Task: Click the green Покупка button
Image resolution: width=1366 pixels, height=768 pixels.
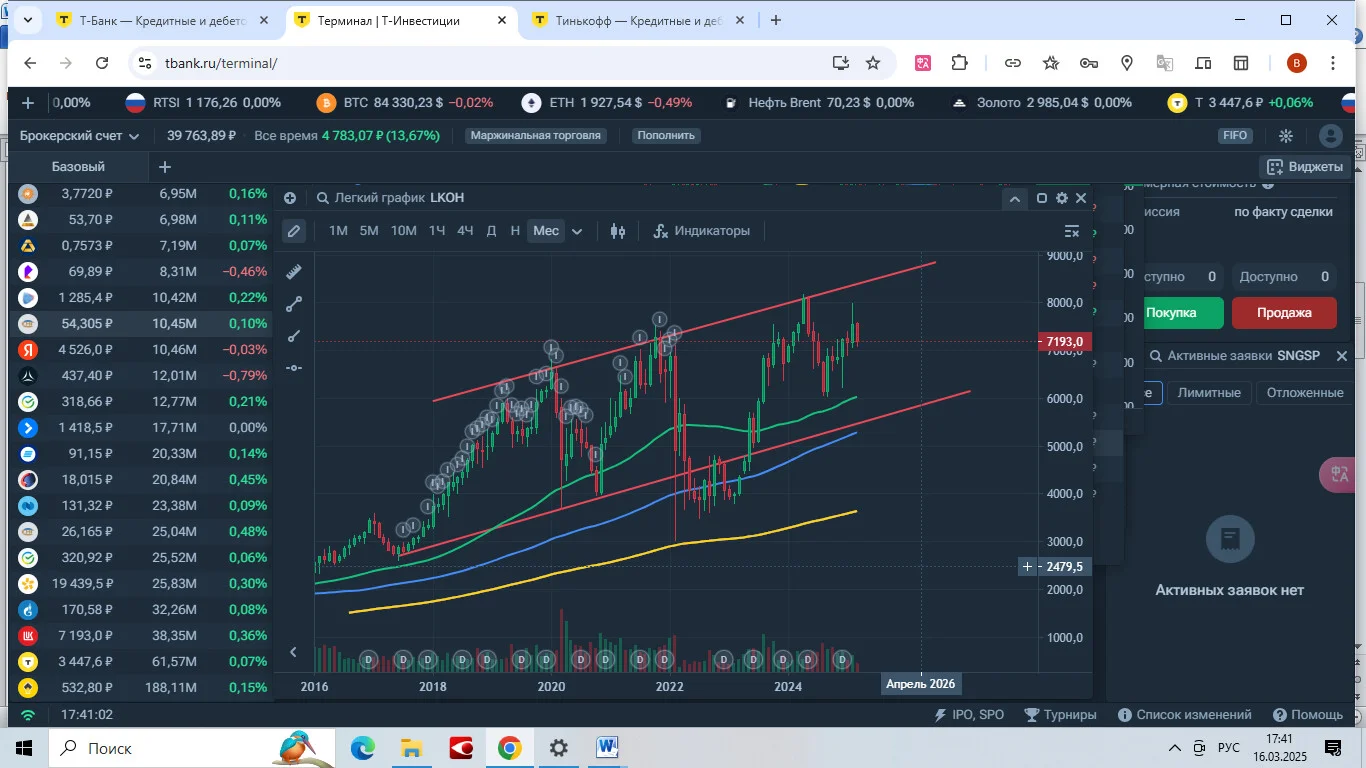Action: (x=1171, y=313)
